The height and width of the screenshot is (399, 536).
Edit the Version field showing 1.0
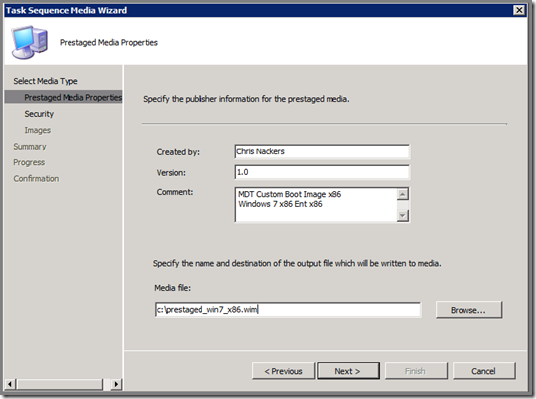pos(322,172)
